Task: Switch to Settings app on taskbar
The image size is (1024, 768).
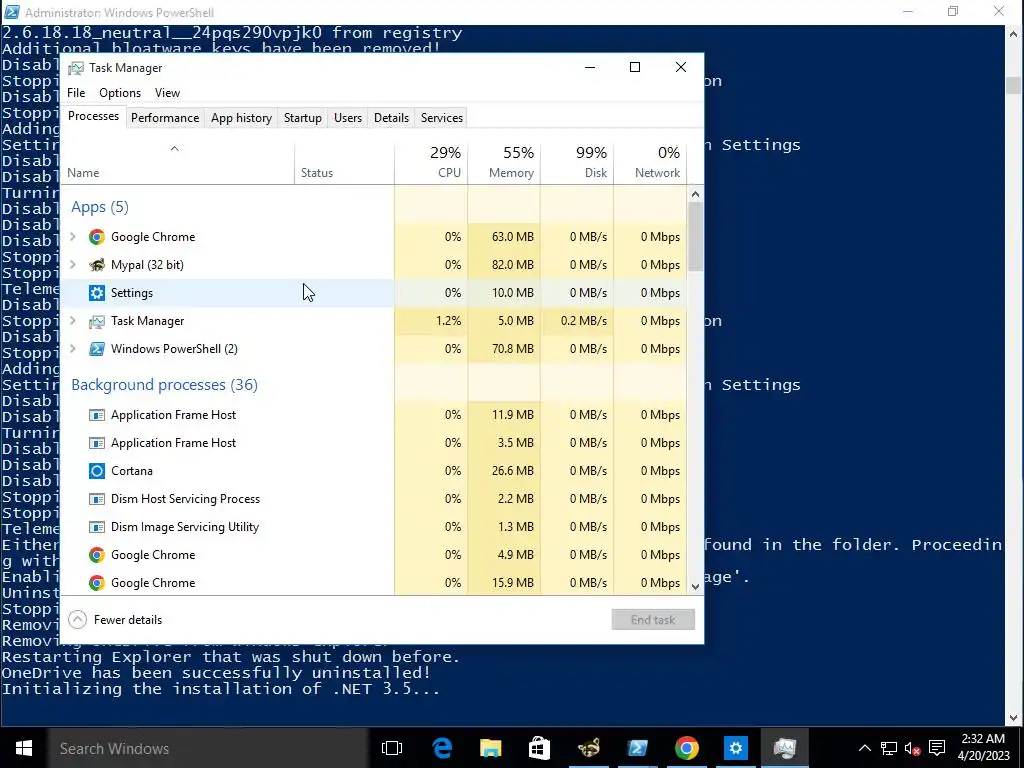Action: click(x=735, y=748)
